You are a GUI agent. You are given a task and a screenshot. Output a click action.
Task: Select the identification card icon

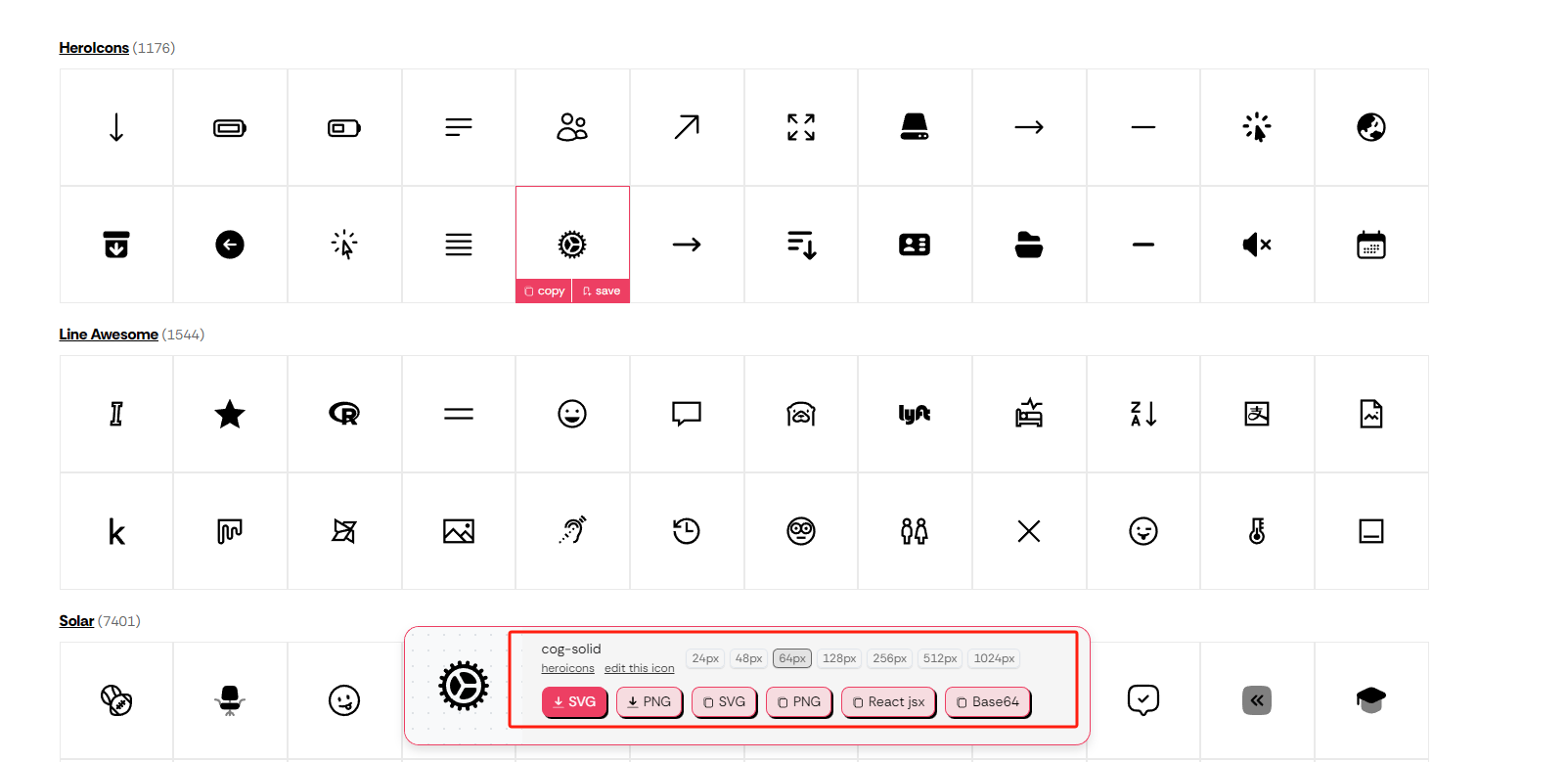(915, 245)
